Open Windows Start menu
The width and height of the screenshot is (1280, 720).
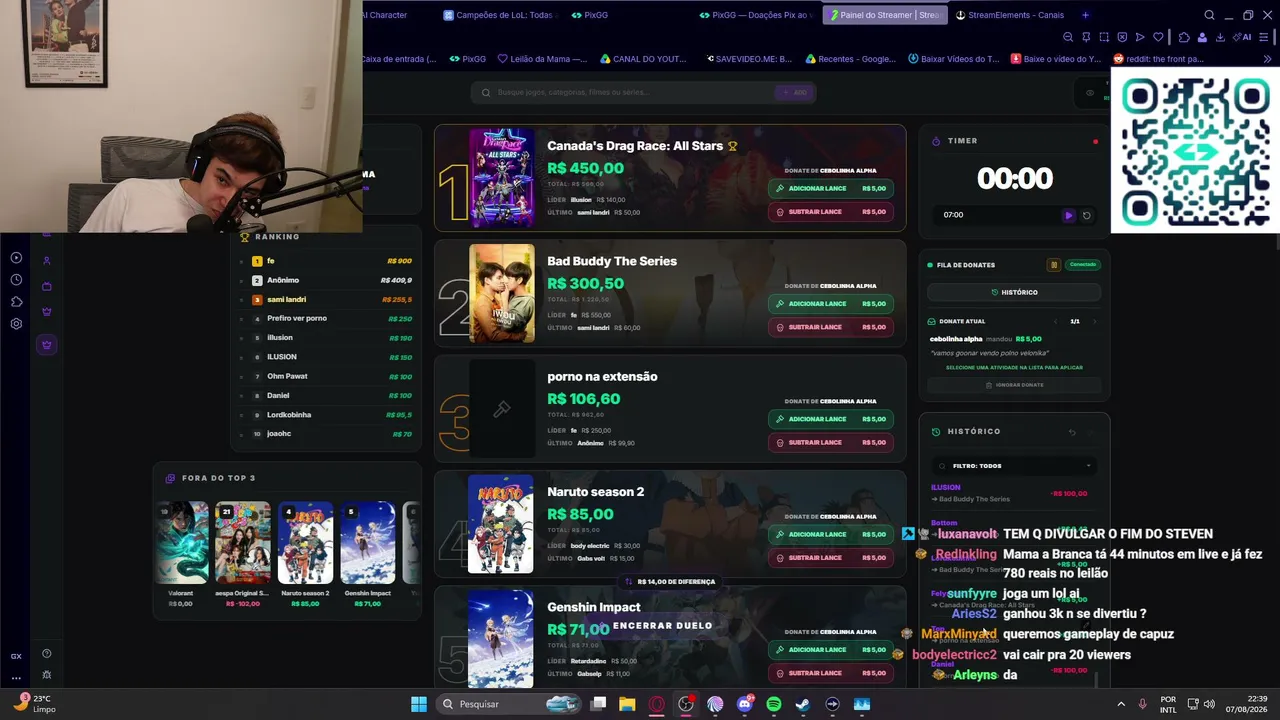tap(419, 704)
